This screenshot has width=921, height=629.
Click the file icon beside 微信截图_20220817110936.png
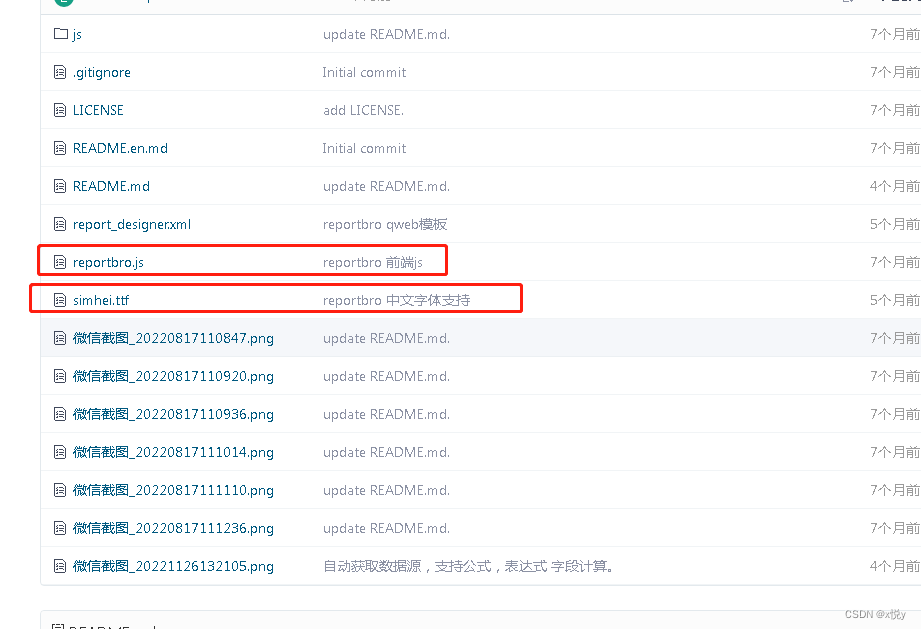pyautogui.click(x=60, y=414)
